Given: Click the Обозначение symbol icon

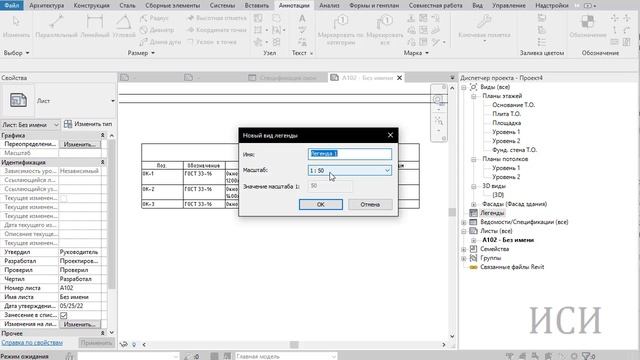Looking at the screenshot, I should click(588, 22).
